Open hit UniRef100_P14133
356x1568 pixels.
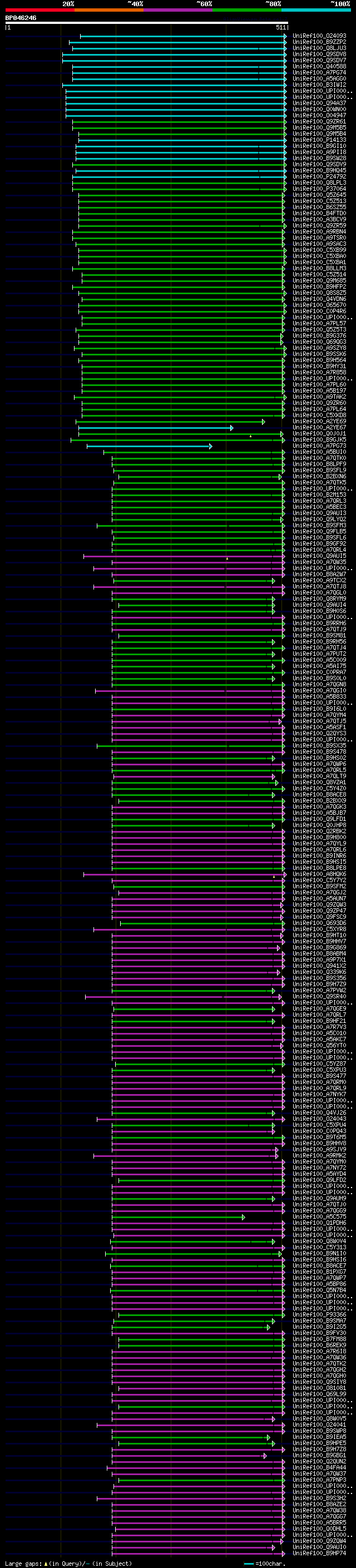coord(319,140)
